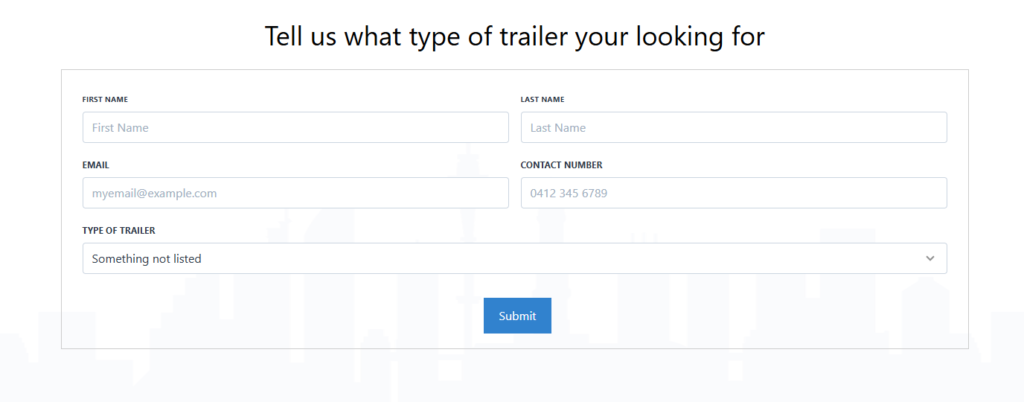Click into the Contact Number input box
The width and height of the screenshot is (1024, 402).
(733, 193)
